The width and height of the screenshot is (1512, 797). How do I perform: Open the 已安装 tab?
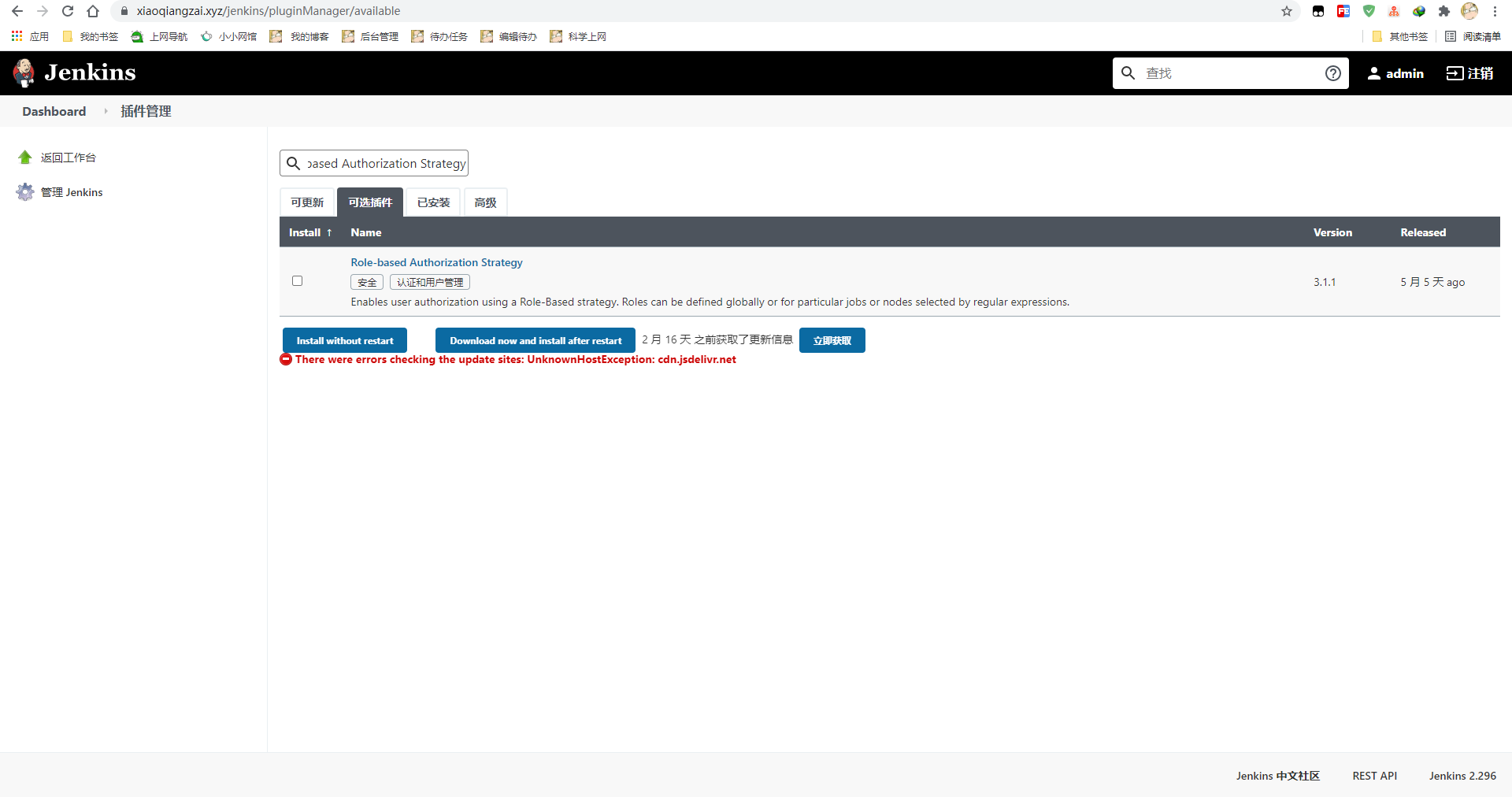(433, 202)
